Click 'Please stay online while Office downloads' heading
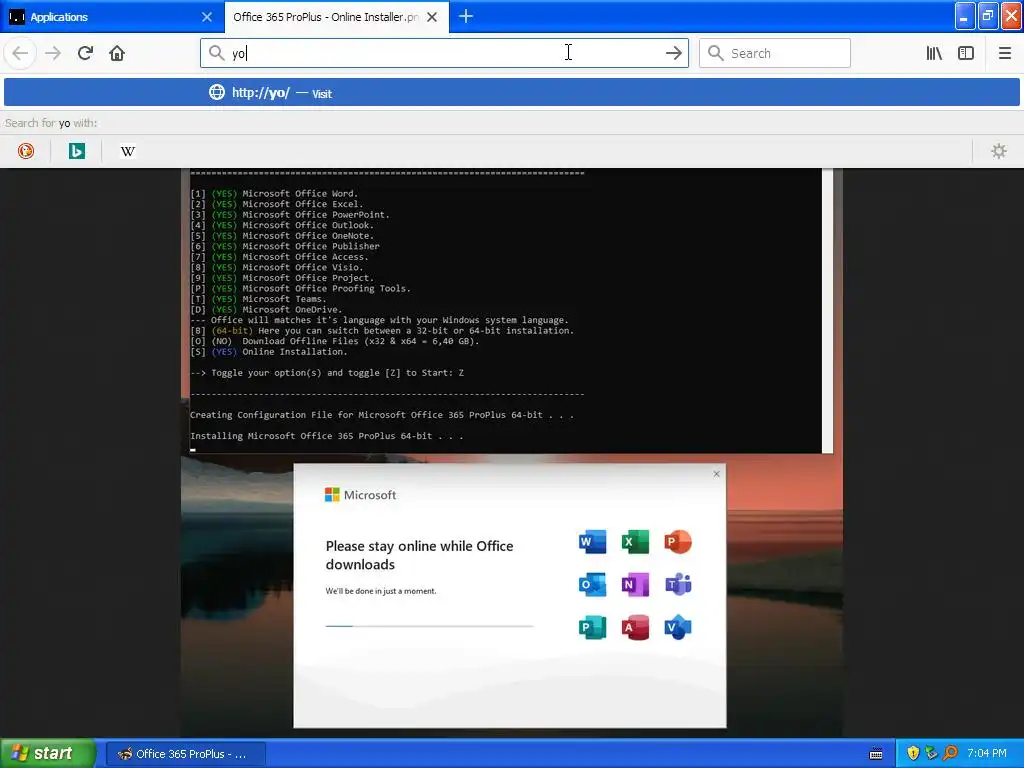 click(419, 555)
